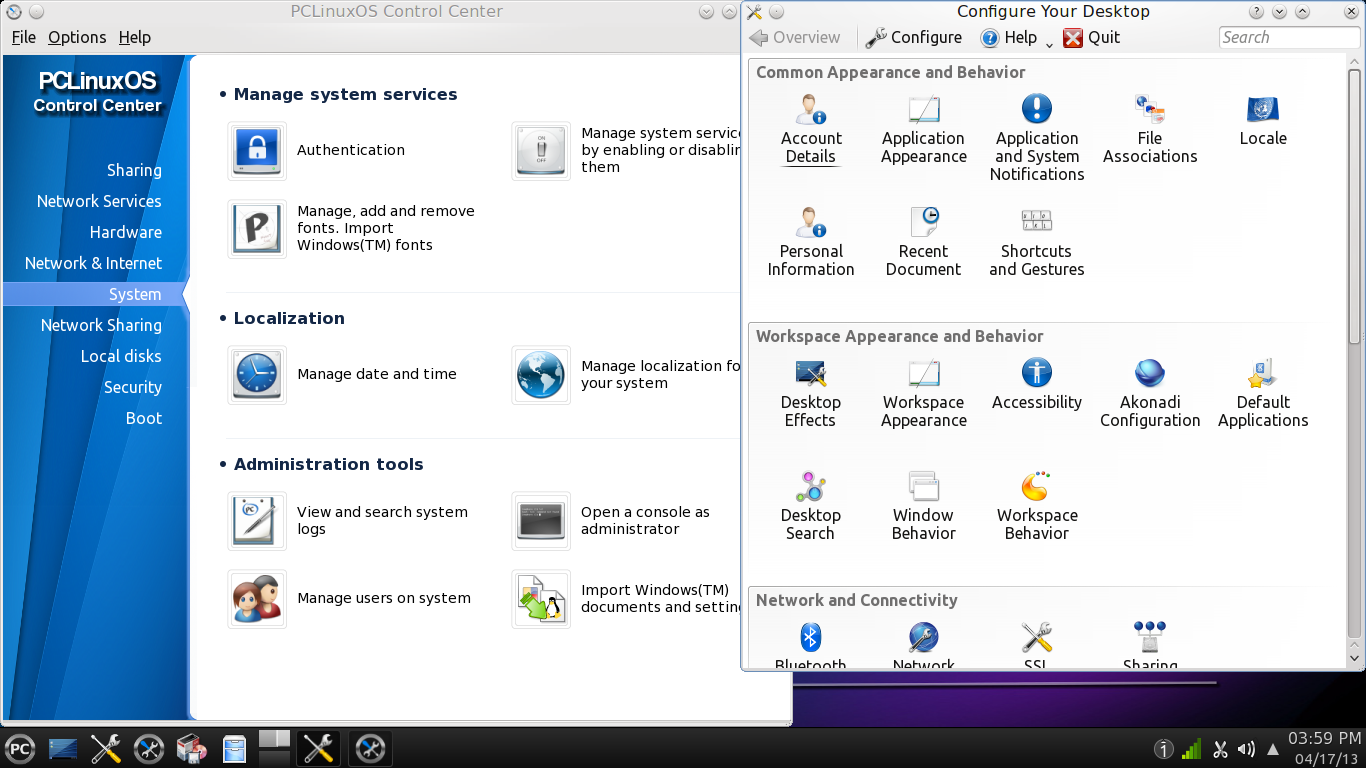This screenshot has height=768, width=1366.
Task: Open Shortcuts and Gestures settings
Action: 1037,242
